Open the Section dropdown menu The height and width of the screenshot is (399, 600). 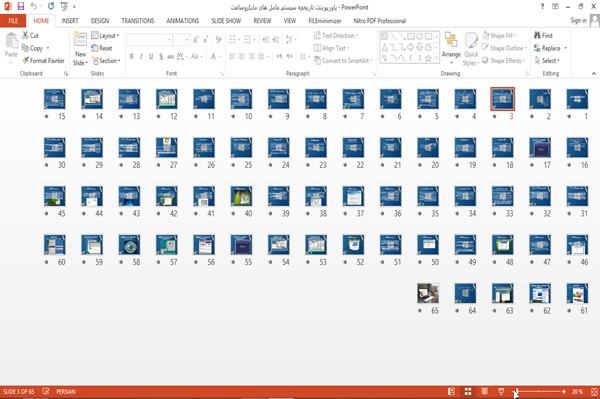coord(106,60)
